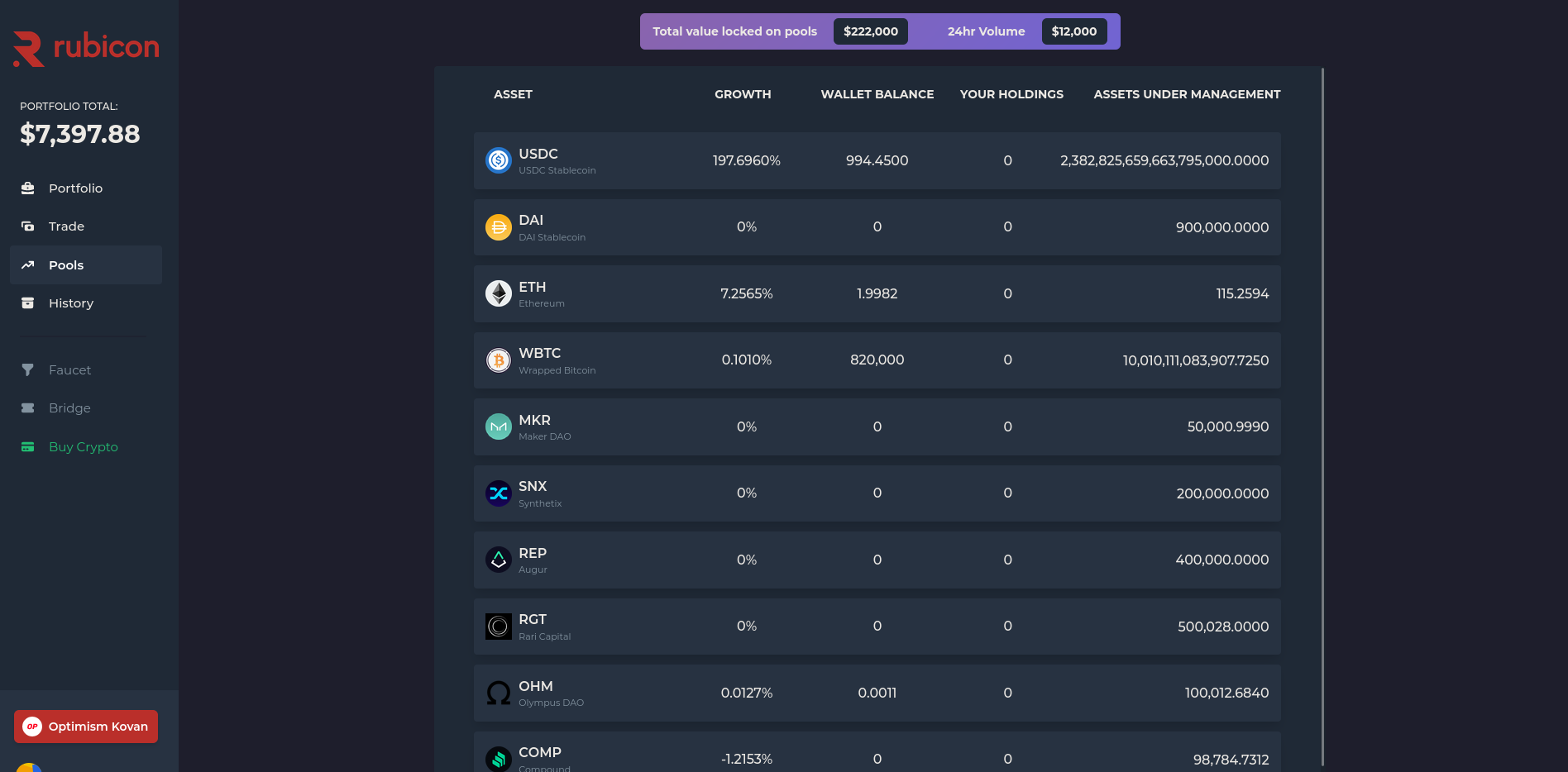The image size is (1568, 772).
Task: Click the History archive icon
Action: coord(27,303)
